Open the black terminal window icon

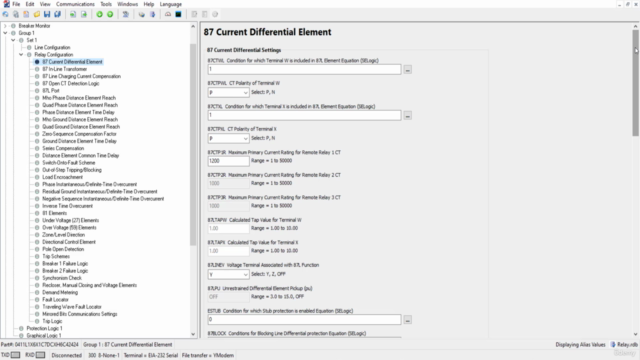tap(178, 14)
